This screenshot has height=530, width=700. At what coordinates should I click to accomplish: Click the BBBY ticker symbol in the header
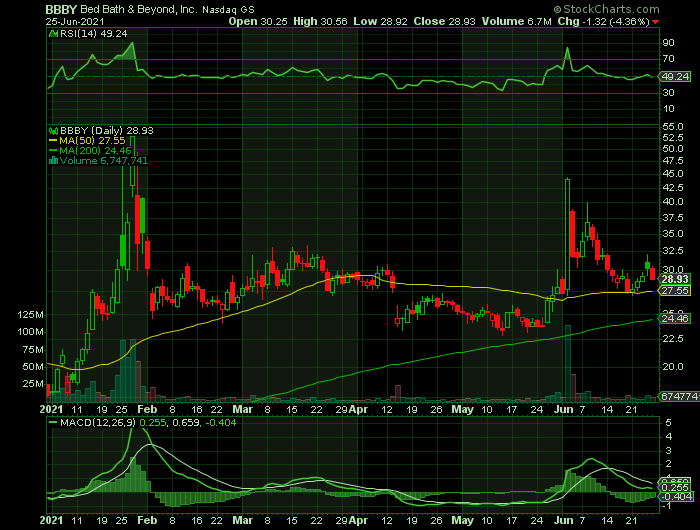[61, 9]
